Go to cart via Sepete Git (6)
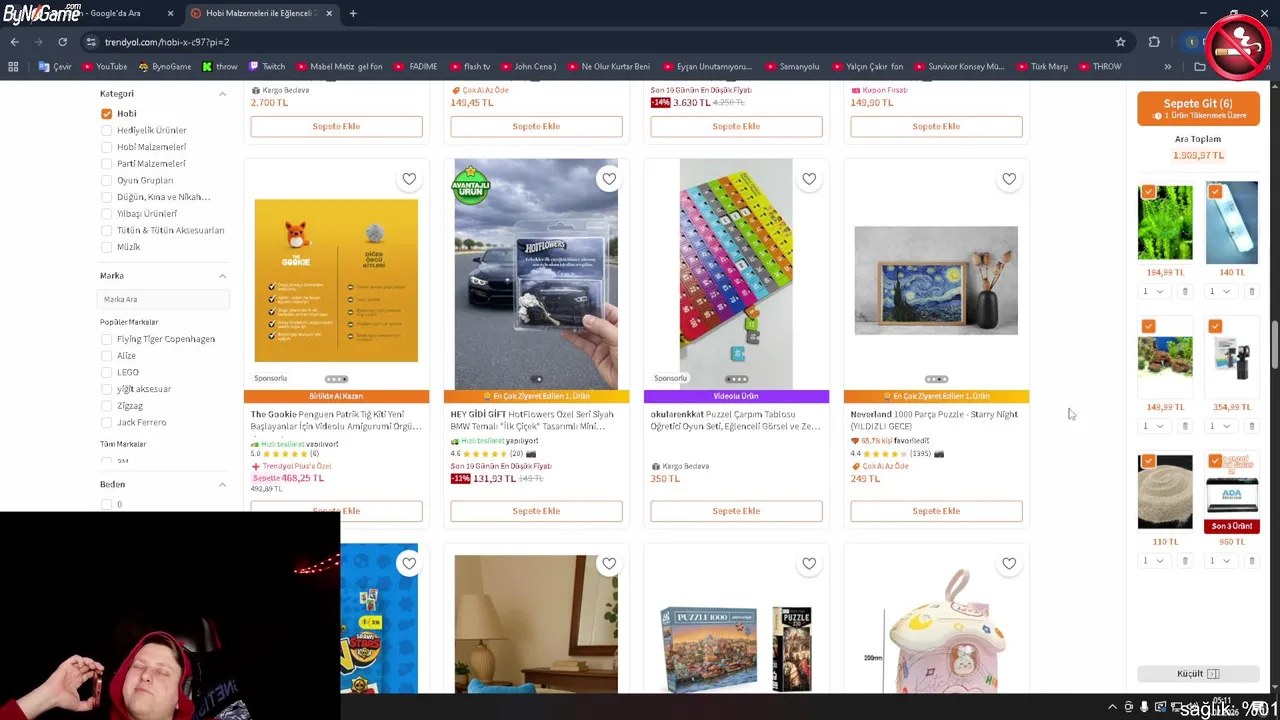This screenshot has width=1280, height=720. 1198,108
